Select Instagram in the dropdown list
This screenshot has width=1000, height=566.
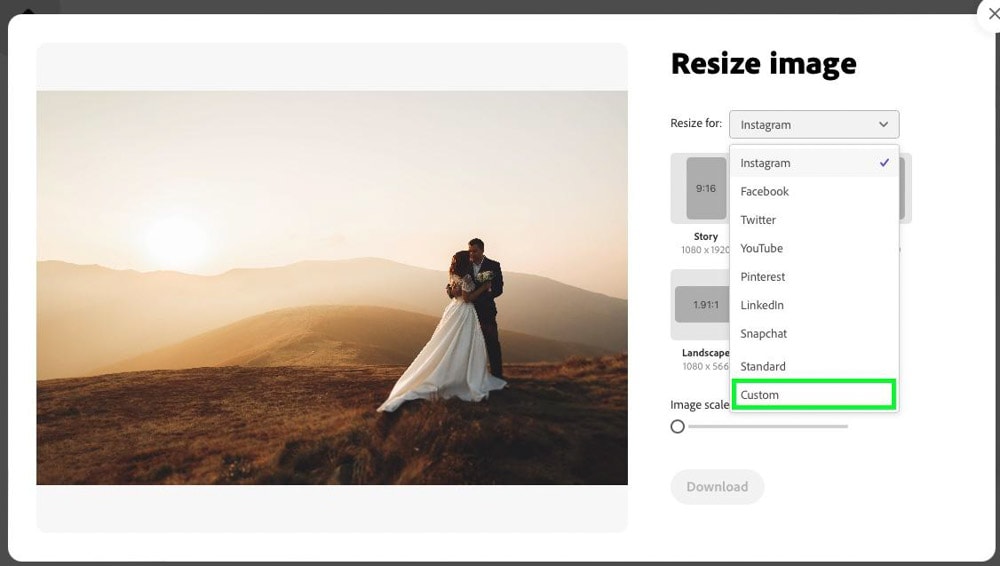coord(814,163)
